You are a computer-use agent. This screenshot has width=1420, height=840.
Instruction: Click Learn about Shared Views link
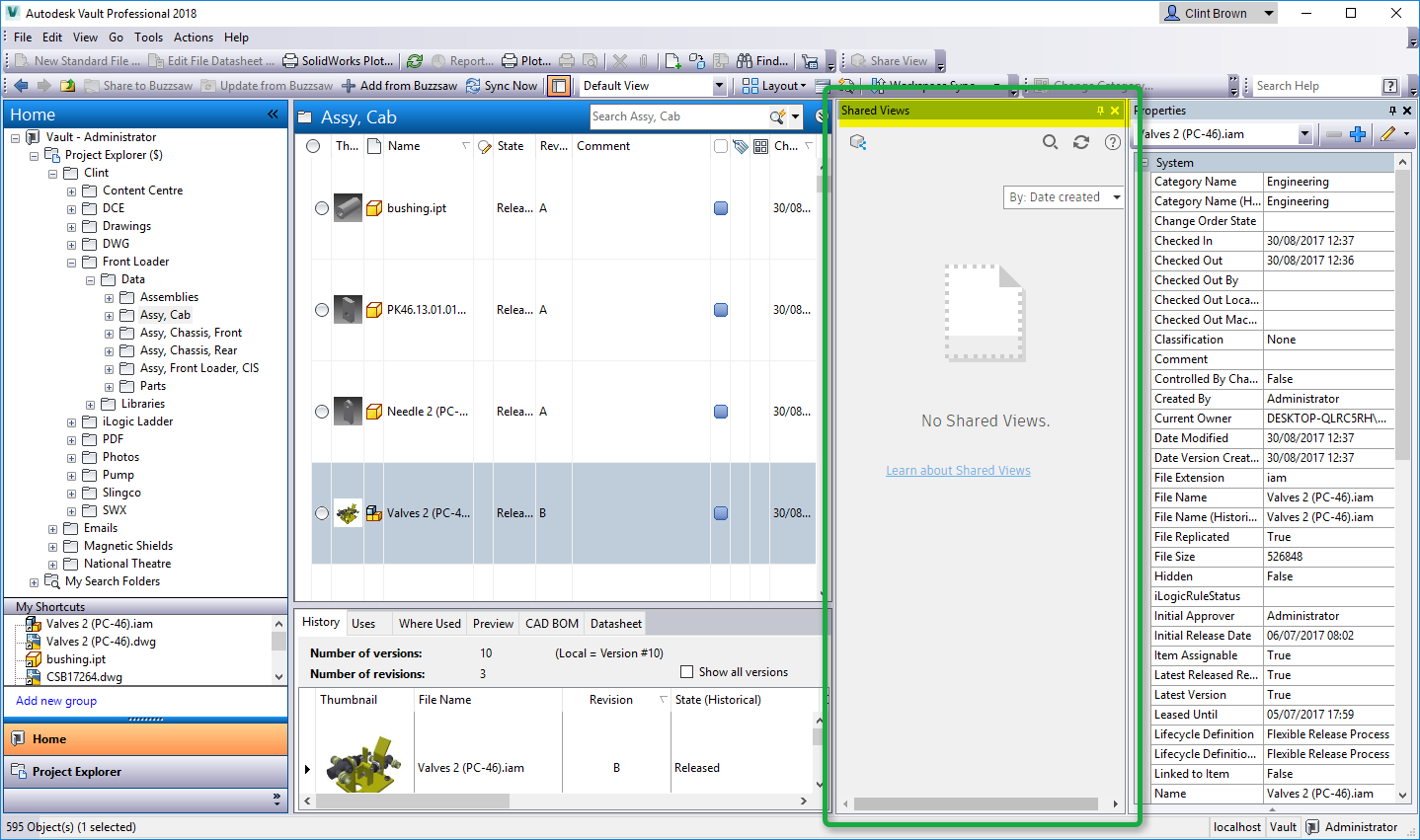(x=958, y=471)
